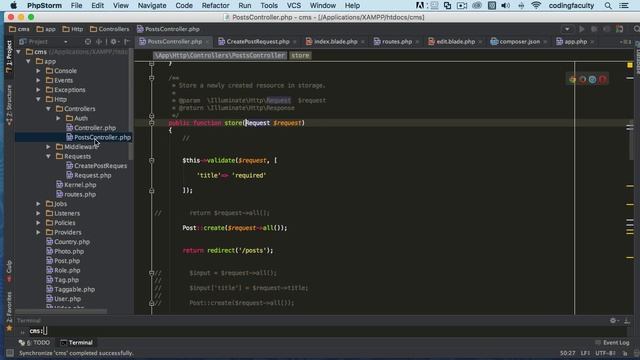Toggle the Event Log tool window
This screenshot has height=360, width=640.
coord(612,342)
